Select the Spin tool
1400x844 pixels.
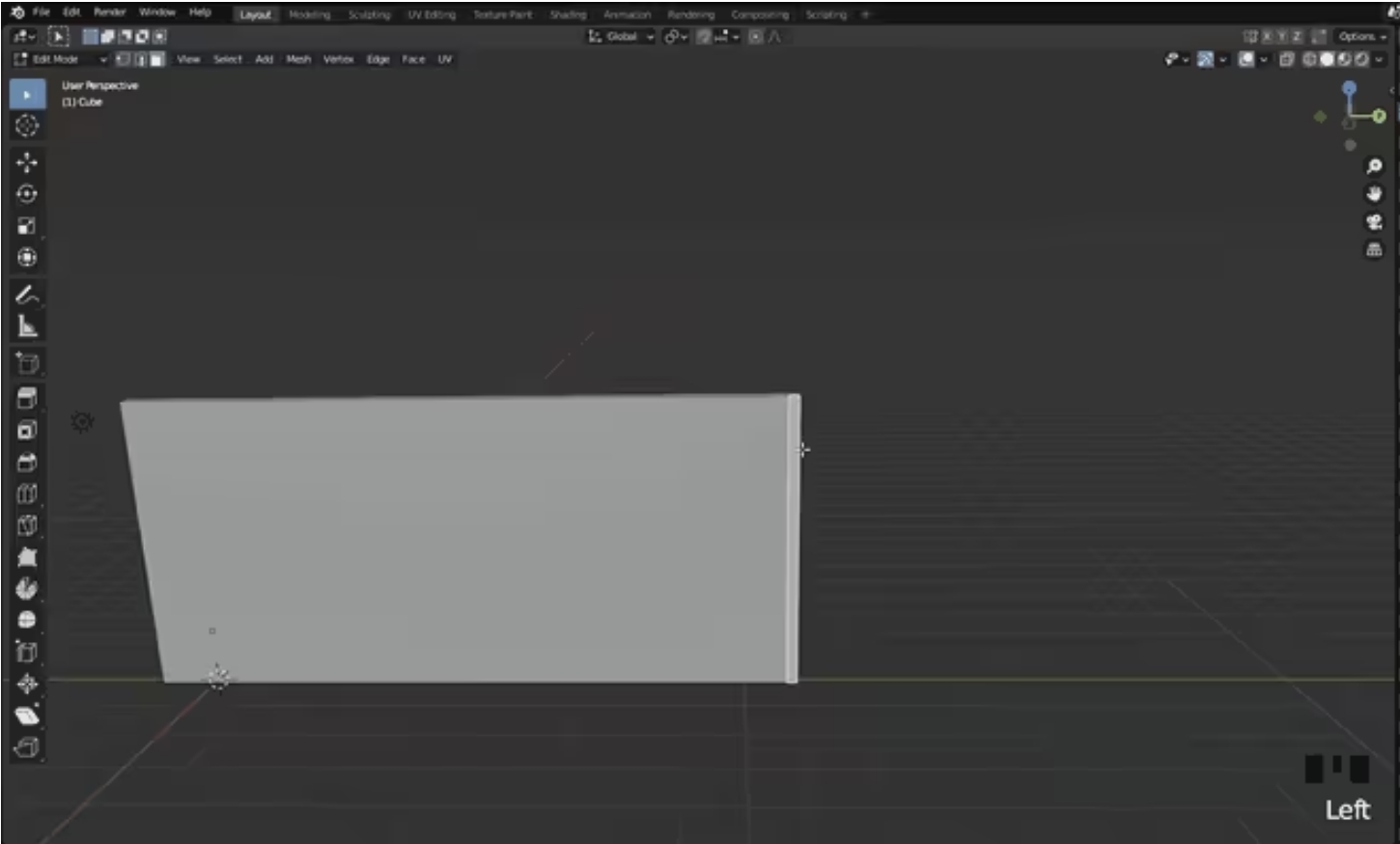(x=27, y=589)
